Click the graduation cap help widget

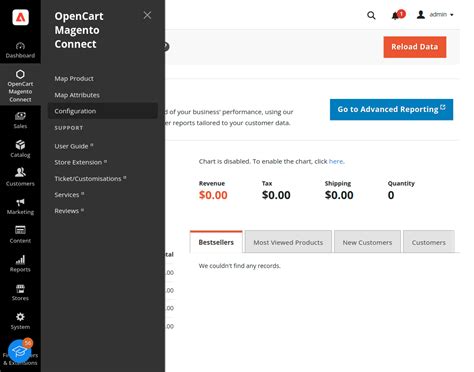tap(19, 351)
